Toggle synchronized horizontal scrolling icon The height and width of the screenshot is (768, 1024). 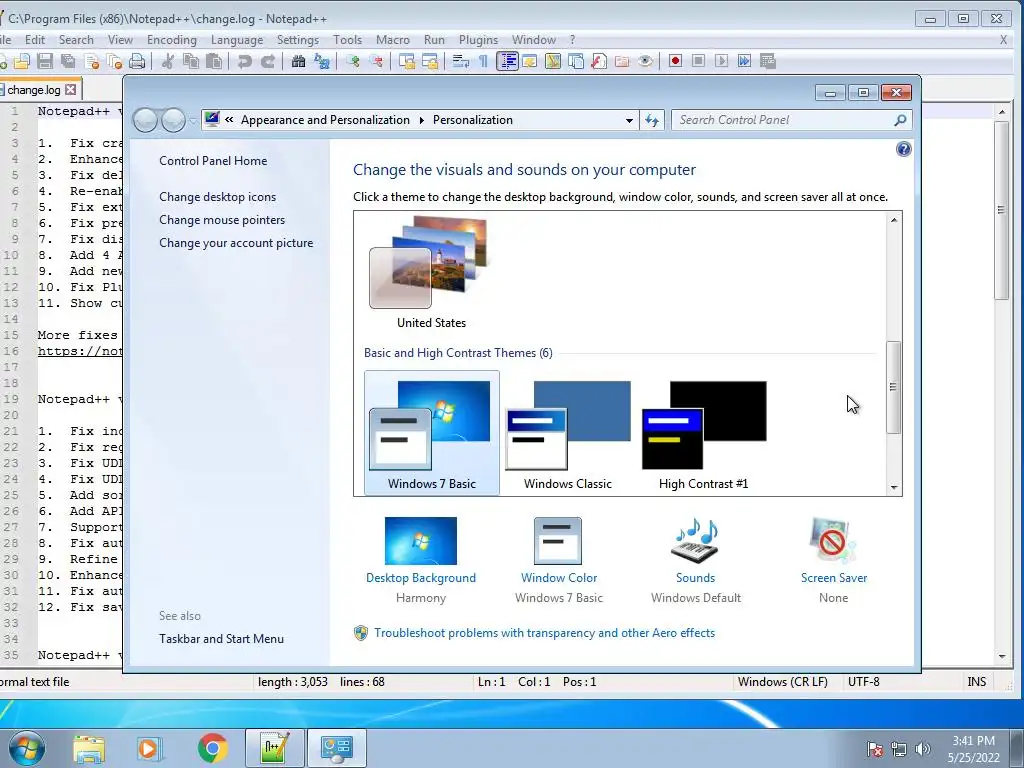tap(430, 61)
